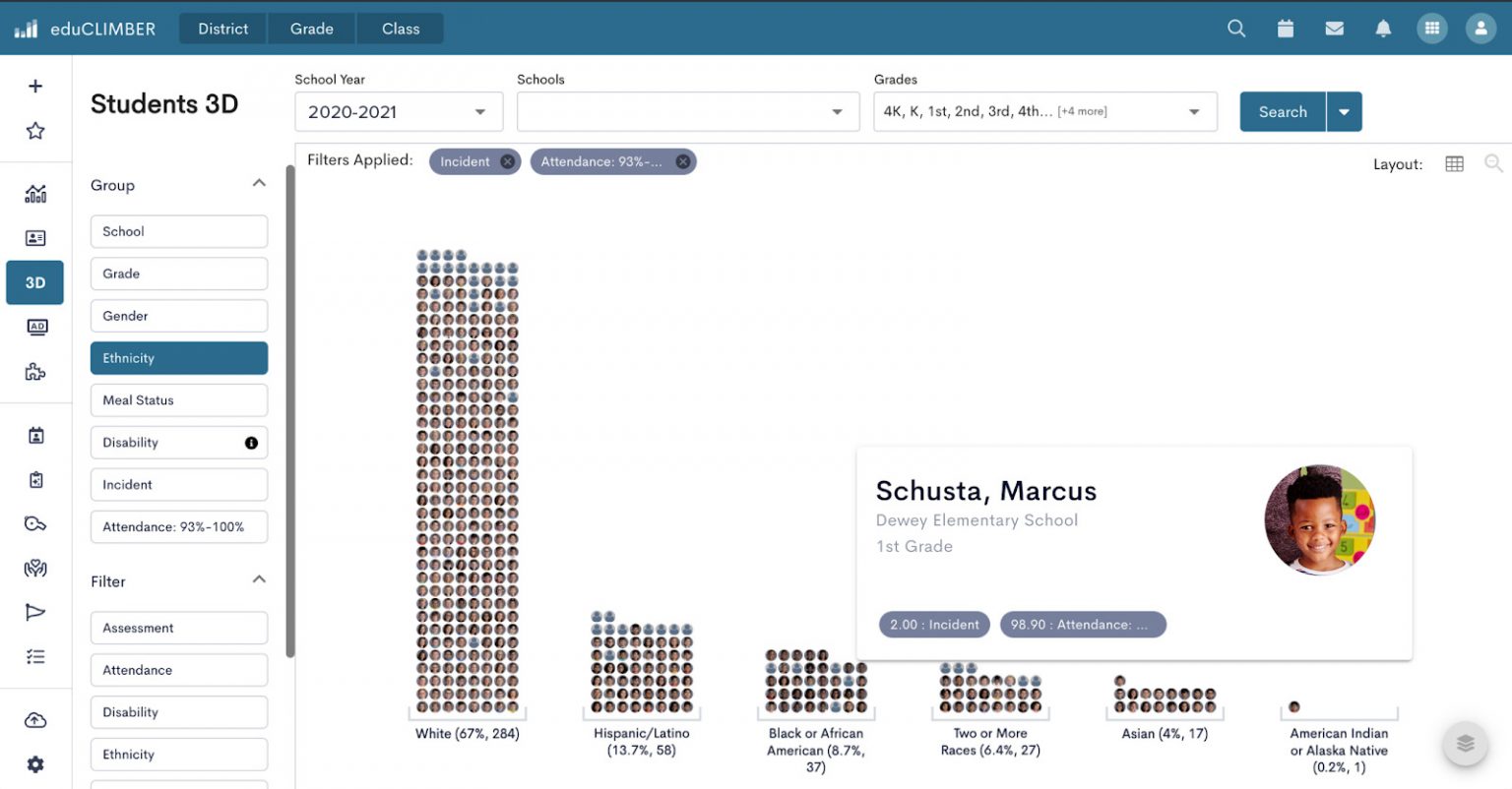Remove the Incident filter chip
The height and width of the screenshot is (789, 1512).
[507, 161]
